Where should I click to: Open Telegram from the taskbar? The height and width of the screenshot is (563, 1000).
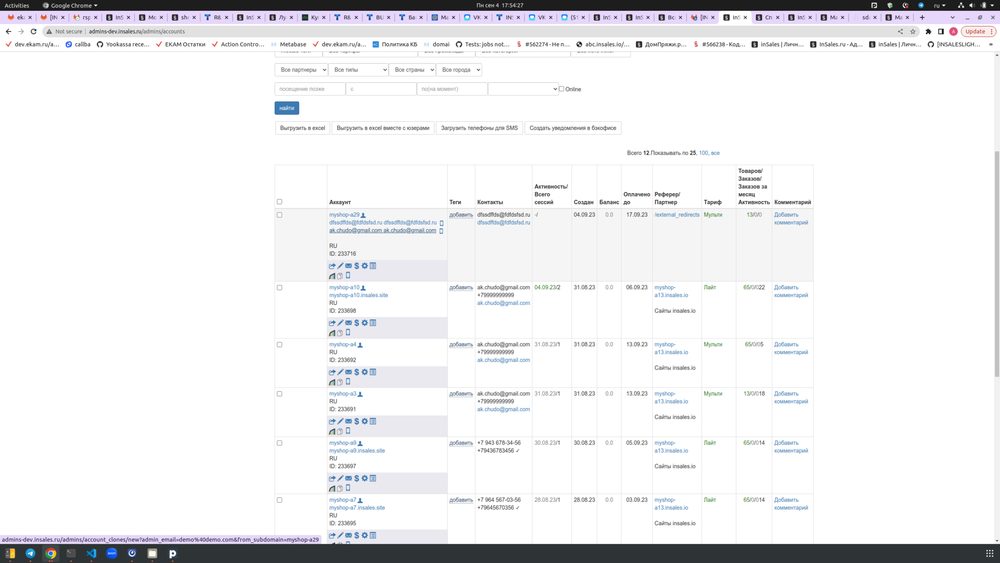point(30,553)
